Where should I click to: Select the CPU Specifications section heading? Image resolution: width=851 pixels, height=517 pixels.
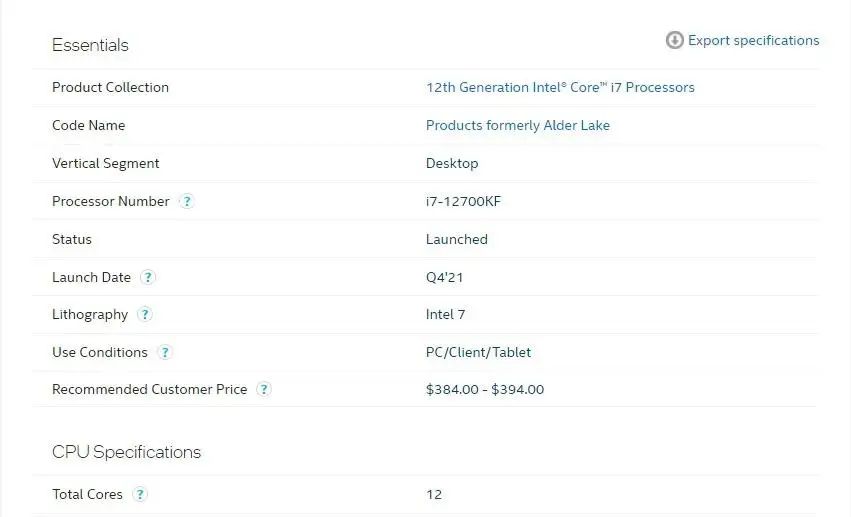coord(126,452)
